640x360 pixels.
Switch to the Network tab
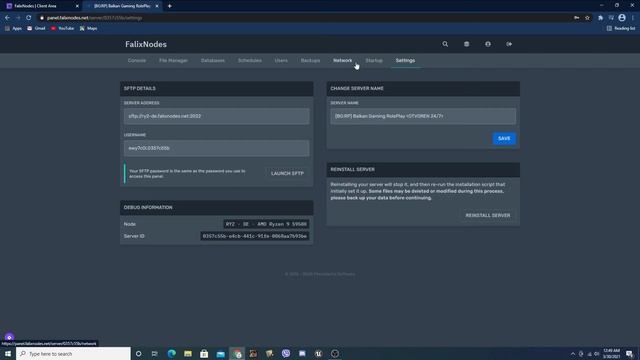click(342, 60)
